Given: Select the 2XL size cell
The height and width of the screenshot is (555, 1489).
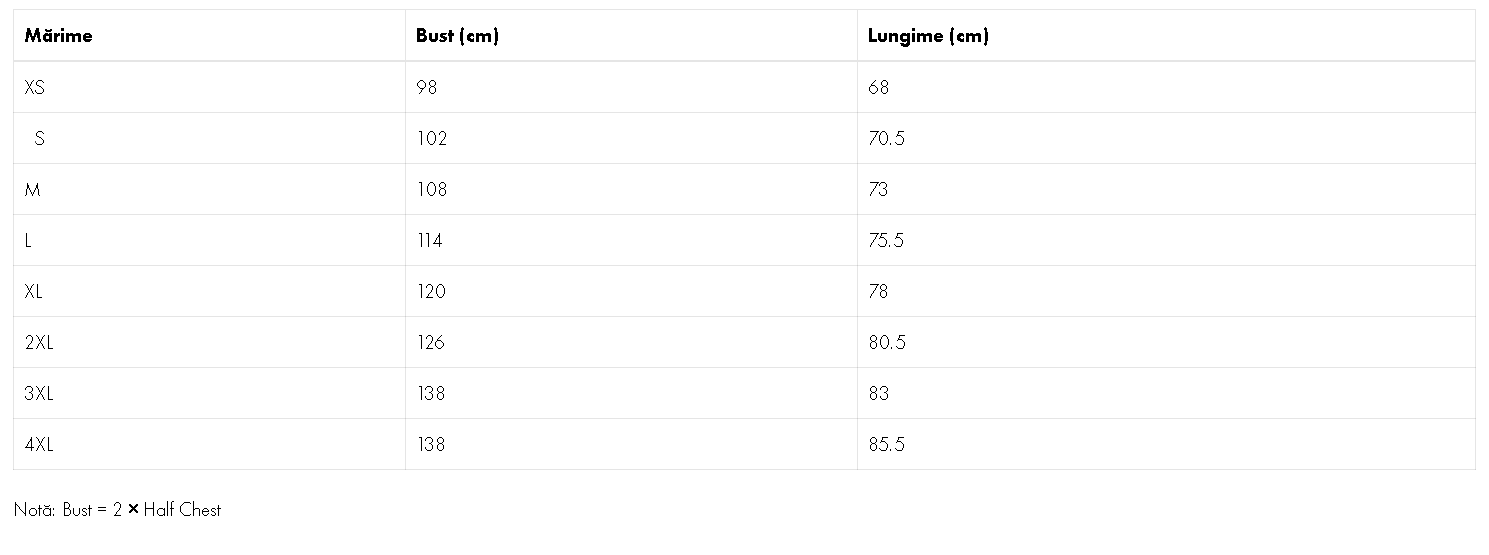Looking at the screenshot, I should [x=39, y=343].
